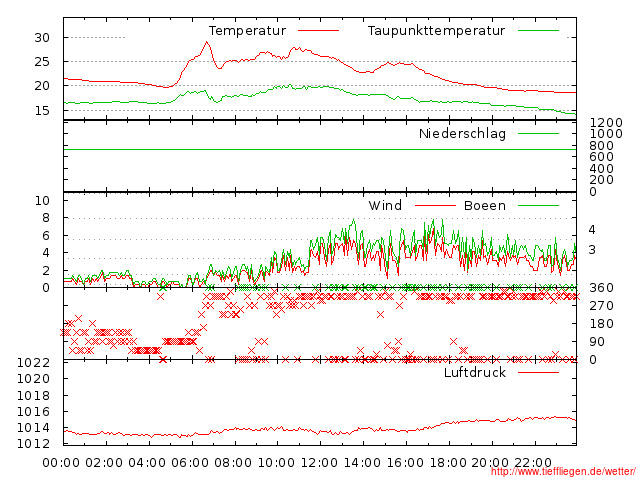The height and width of the screenshot is (480, 640).
Task: Click green line sample beside Boeen
Action: click(x=538, y=206)
